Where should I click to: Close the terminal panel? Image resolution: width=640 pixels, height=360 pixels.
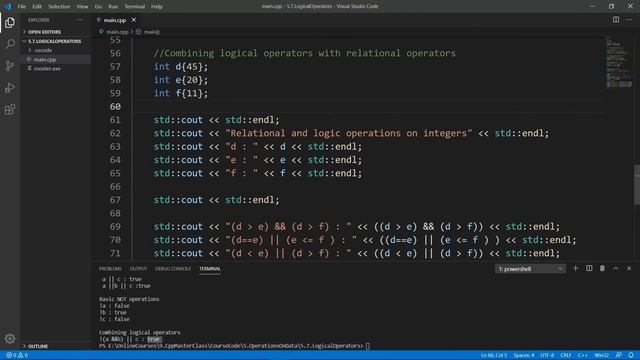pyautogui.click(x=629, y=268)
